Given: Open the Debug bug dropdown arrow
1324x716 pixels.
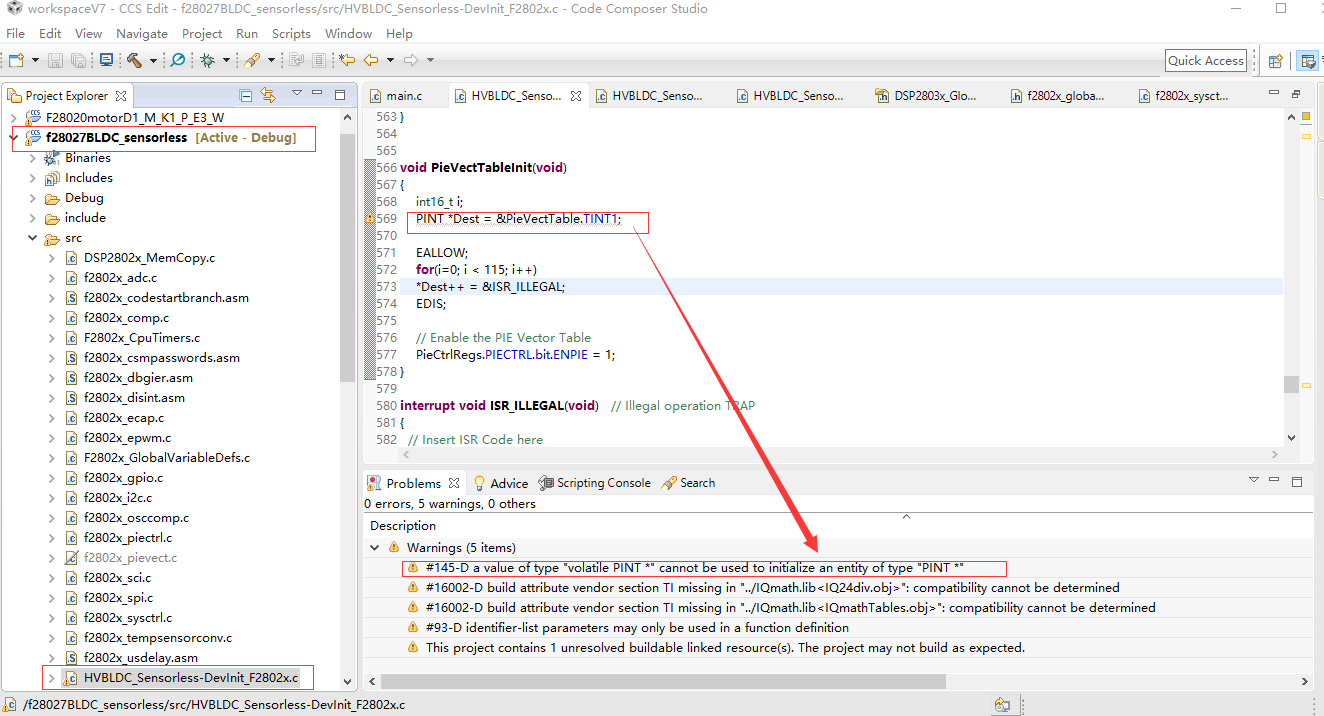Looking at the screenshot, I should pos(225,60).
